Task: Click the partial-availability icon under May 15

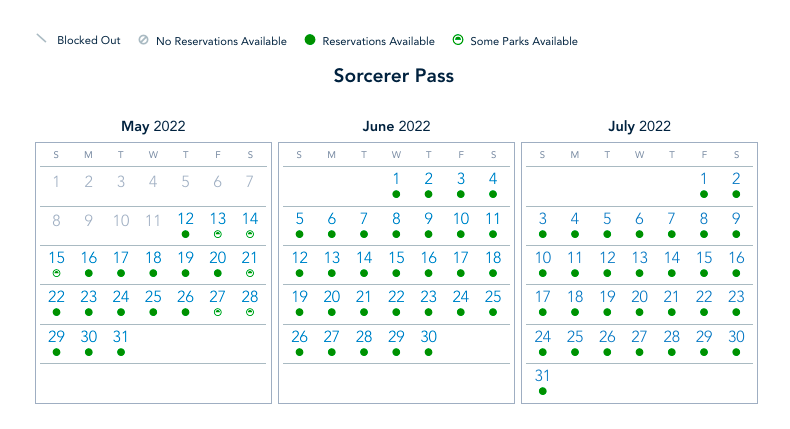Action: [57, 272]
